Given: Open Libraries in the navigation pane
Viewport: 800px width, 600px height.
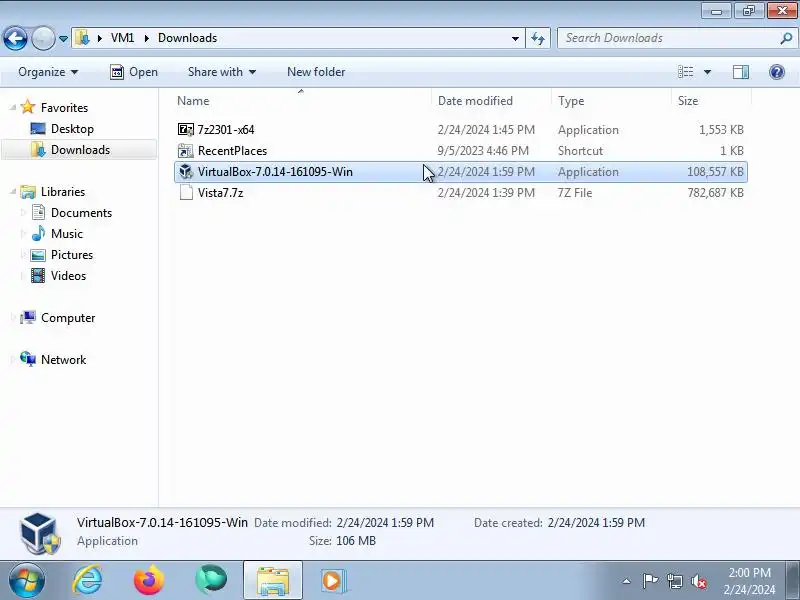Looking at the screenshot, I should point(63,191).
